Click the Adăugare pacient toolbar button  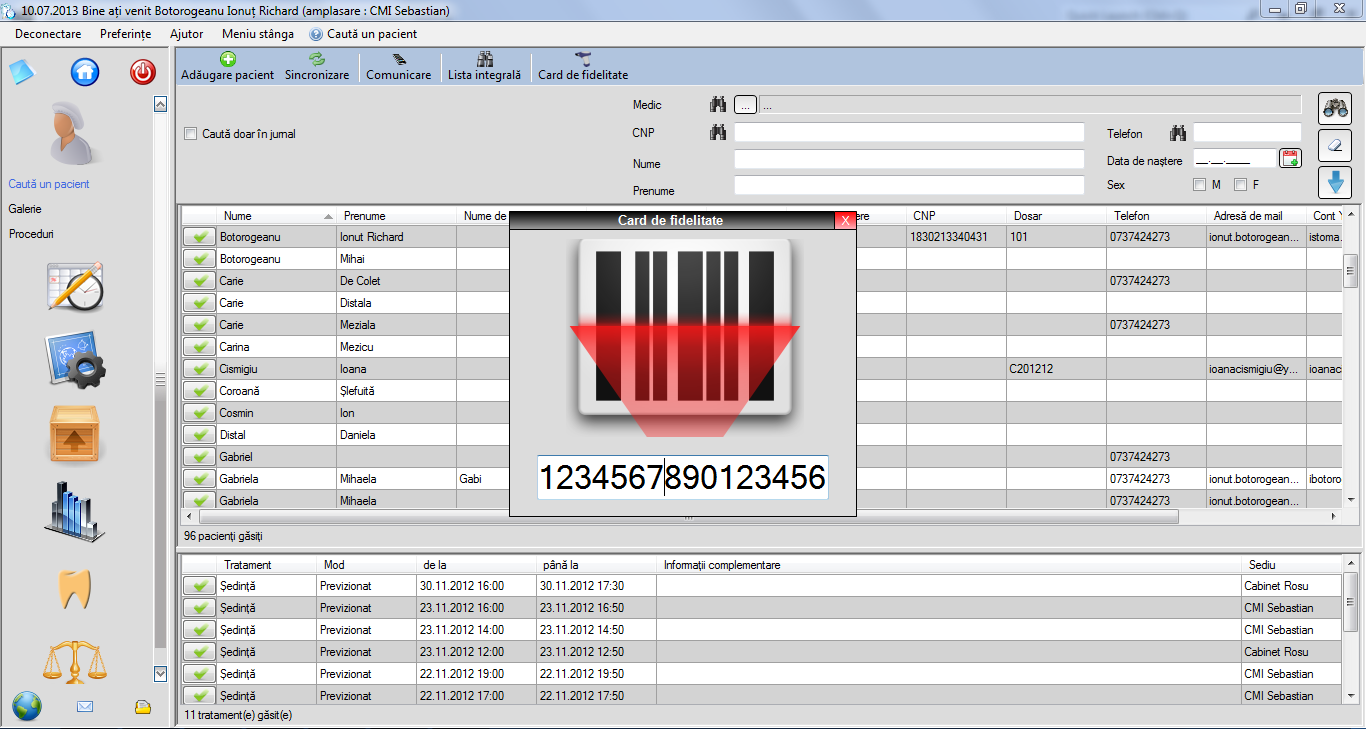tap(227, 67)
